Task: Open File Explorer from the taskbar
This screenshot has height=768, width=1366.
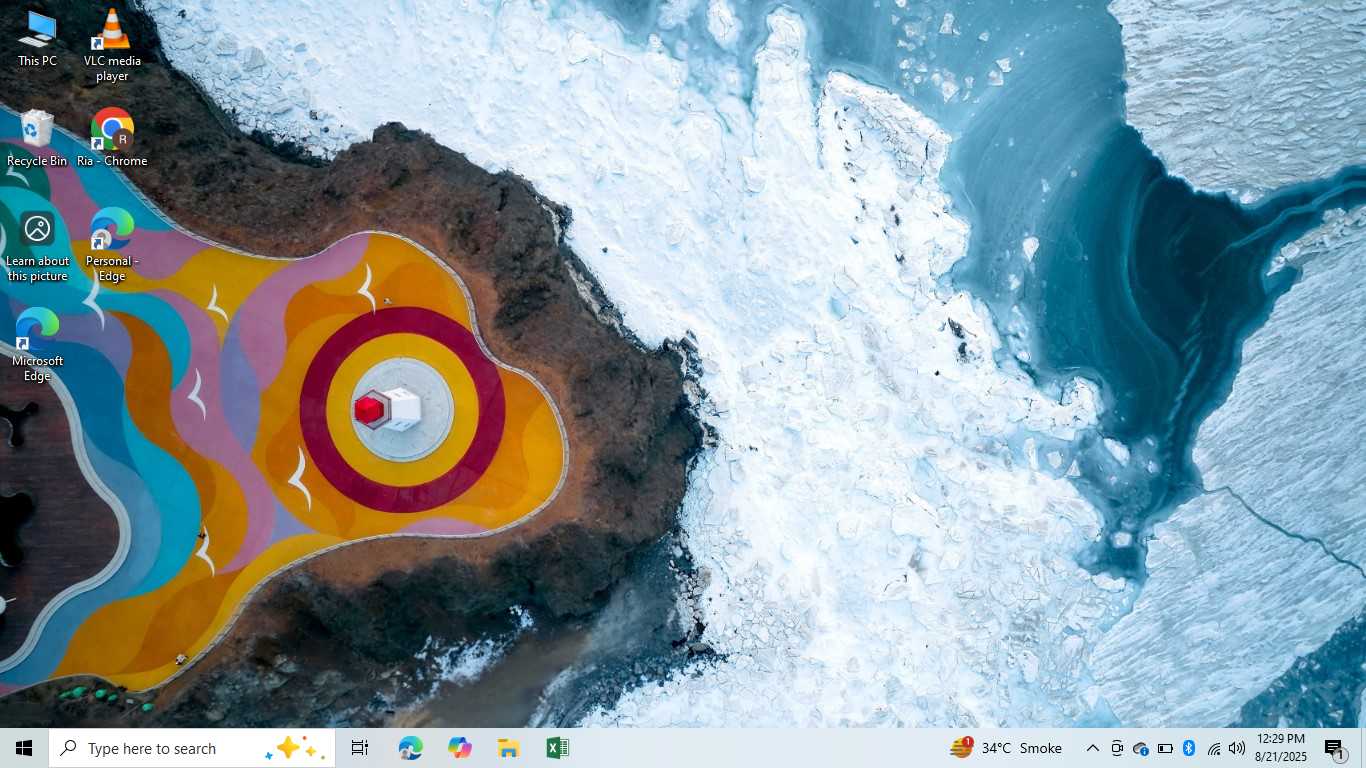Action: [508, 748]
